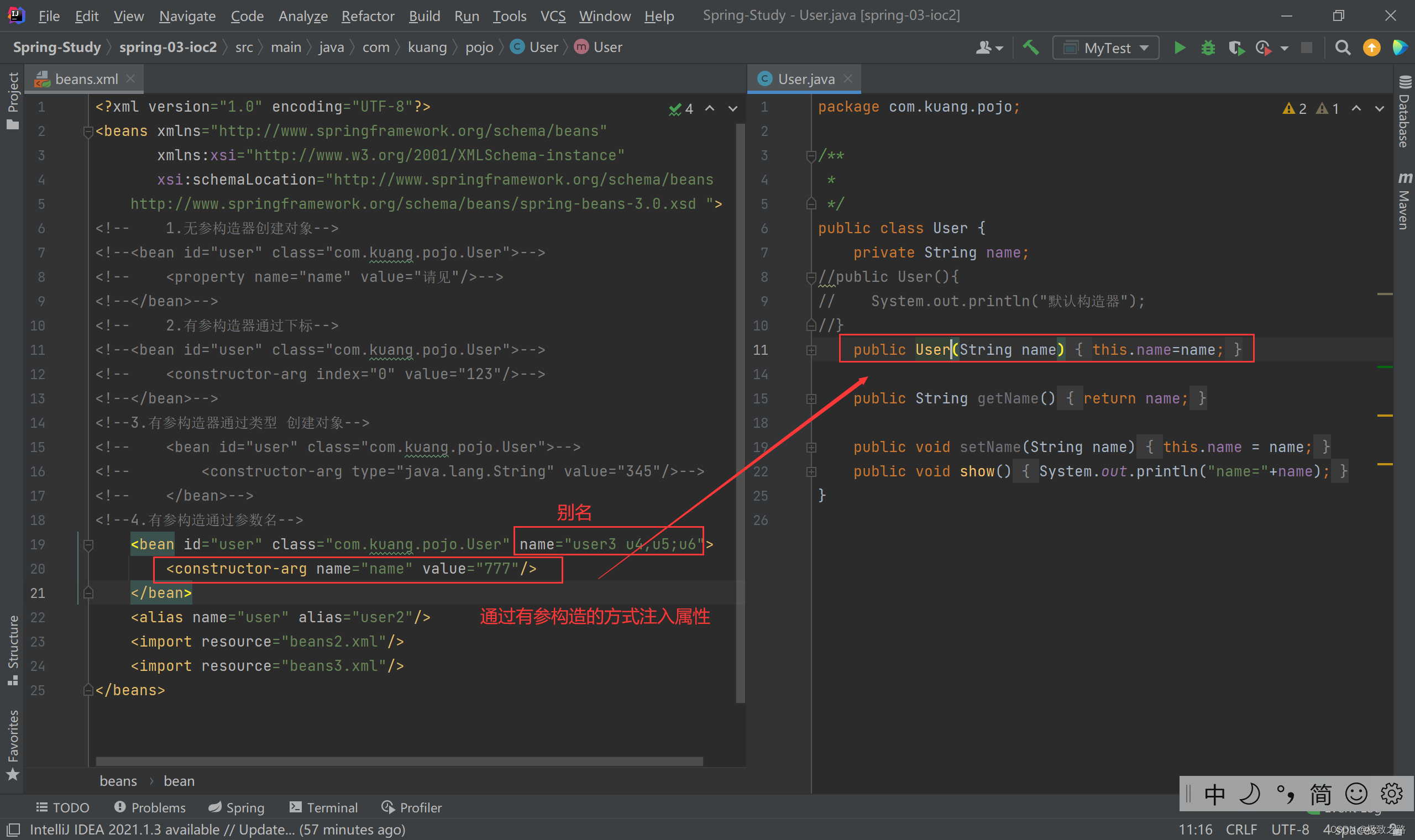Open IME emoji smiley panel
Image resolution: width=1415 pixels, height=840 pixels.
(x=1356, y=794)
